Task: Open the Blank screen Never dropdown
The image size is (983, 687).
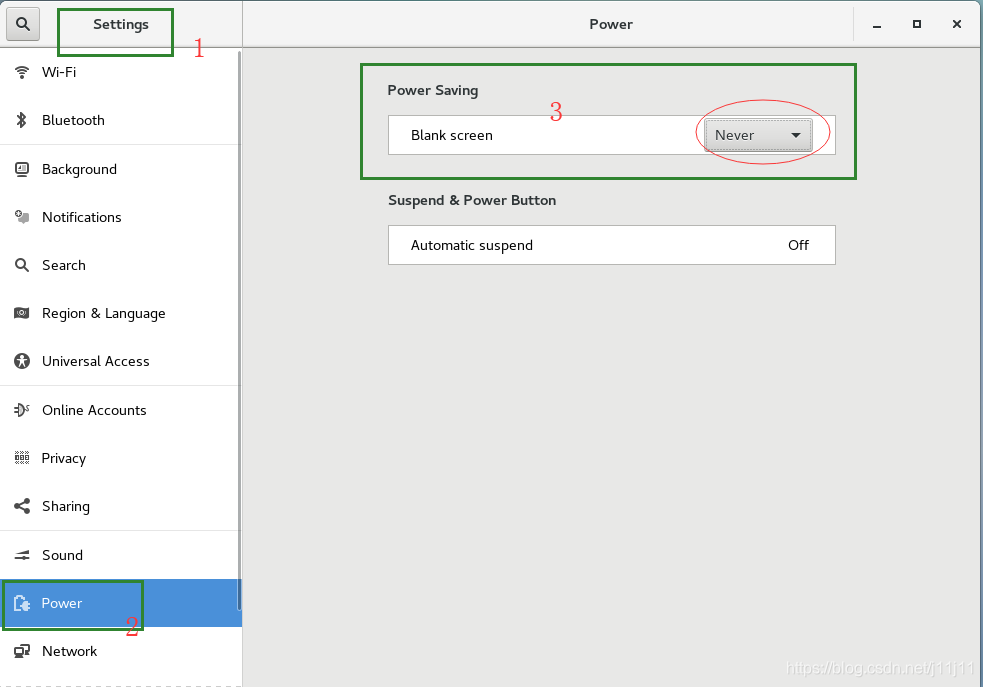Action: point(758,135)
